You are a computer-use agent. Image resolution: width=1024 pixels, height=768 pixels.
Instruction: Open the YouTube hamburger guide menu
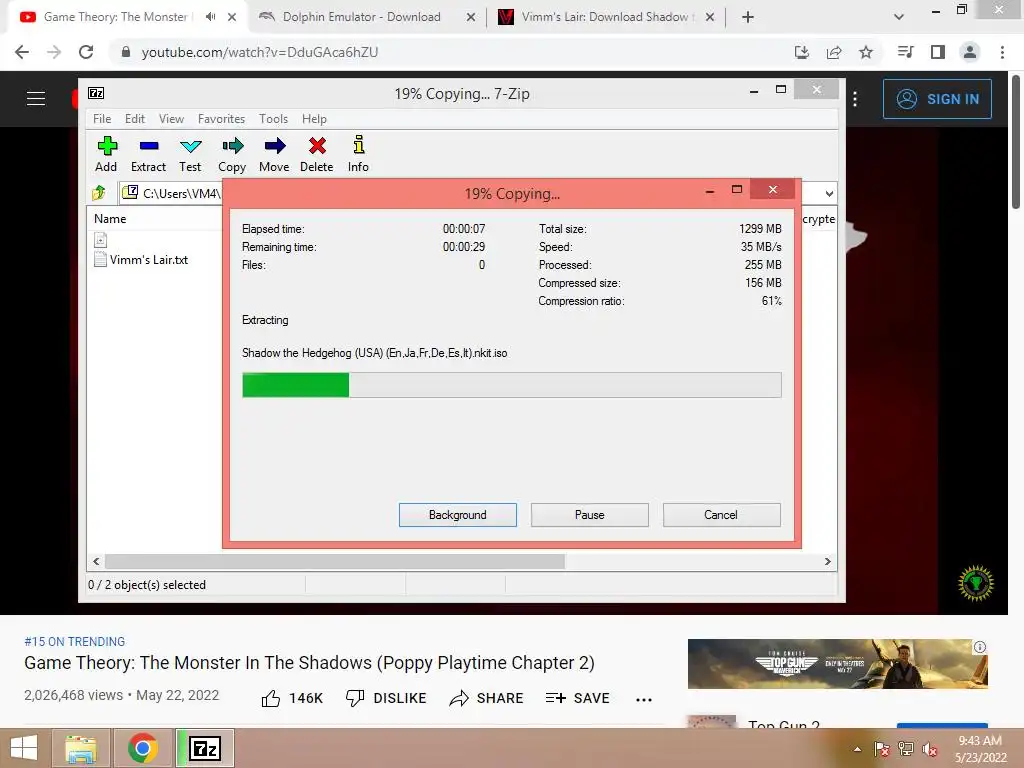pyautogui.click(x=36, y=99)
